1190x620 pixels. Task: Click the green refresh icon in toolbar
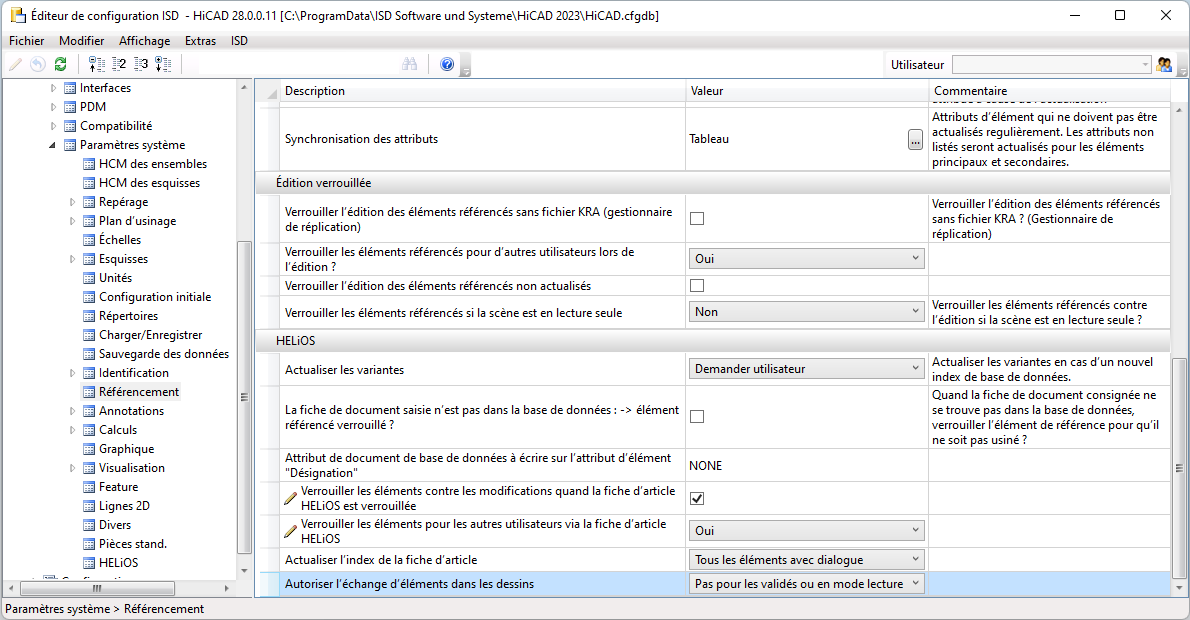pos(61,65)
